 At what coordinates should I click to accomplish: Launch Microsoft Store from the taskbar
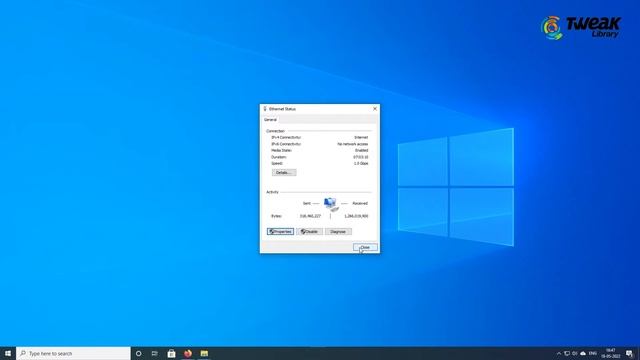click(171, 353)
